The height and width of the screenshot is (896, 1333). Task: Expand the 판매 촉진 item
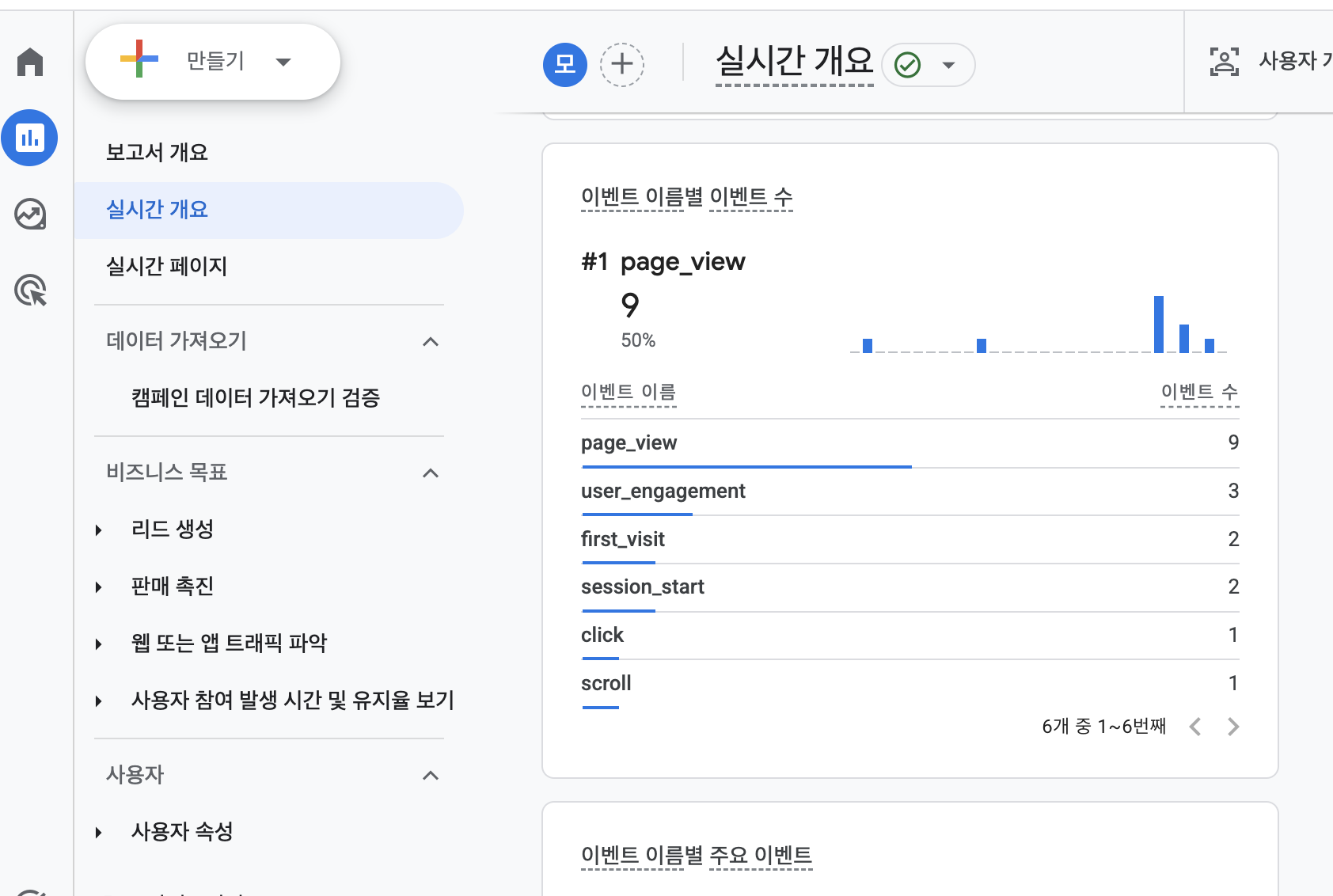click(98, 587)
